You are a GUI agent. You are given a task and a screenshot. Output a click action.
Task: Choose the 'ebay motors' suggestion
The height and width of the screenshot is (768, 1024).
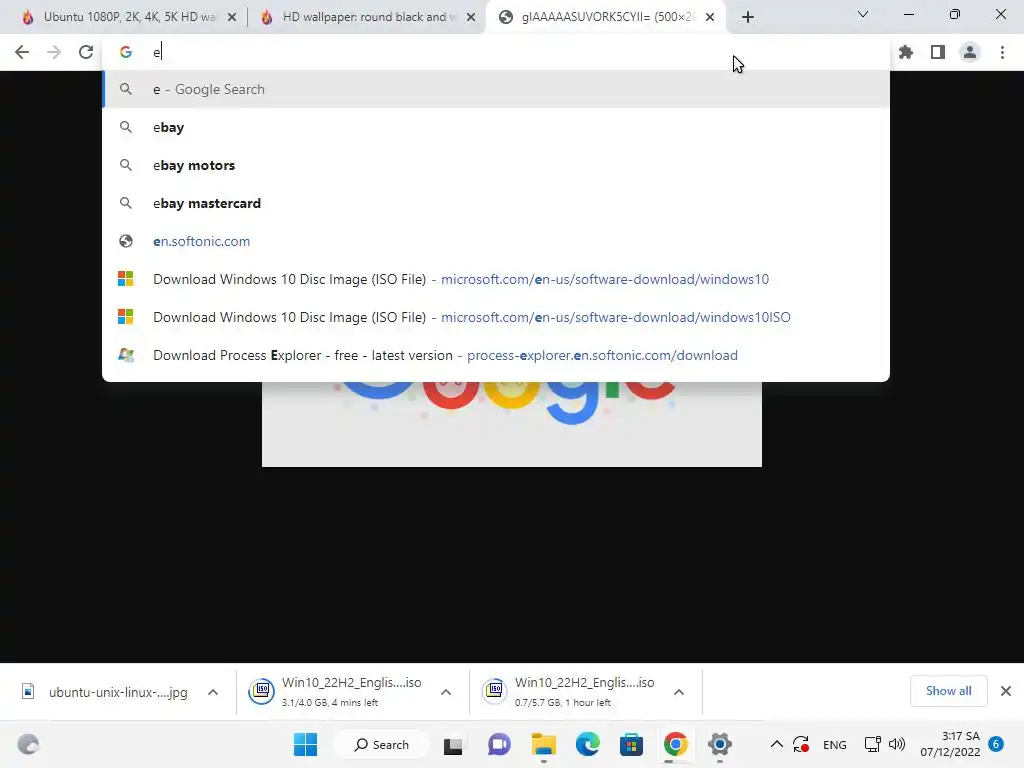pyautogui.click(x=496, y=165)
